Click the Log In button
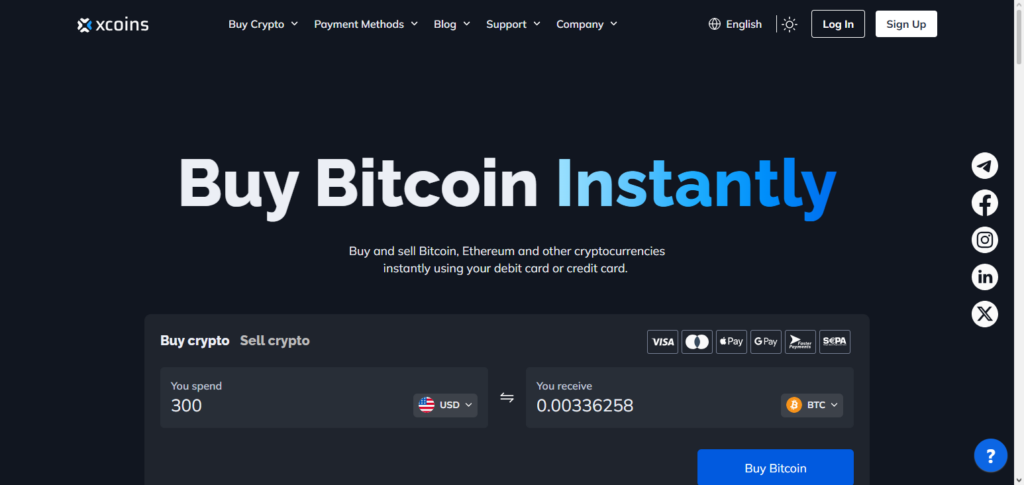The width and height of the screenshot is (1024, 485). point(838,24)
